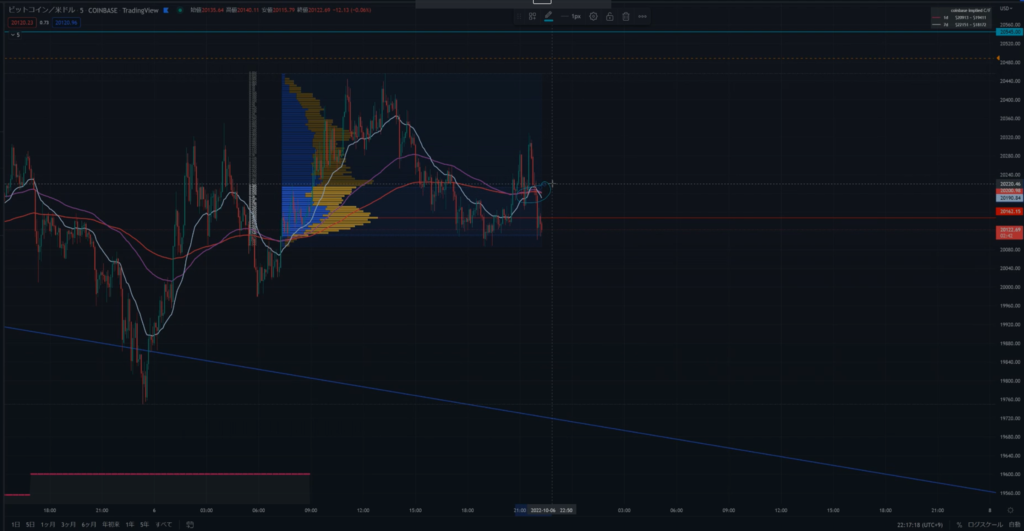Click the teal 20545.00 price label

click(1009, 31)
